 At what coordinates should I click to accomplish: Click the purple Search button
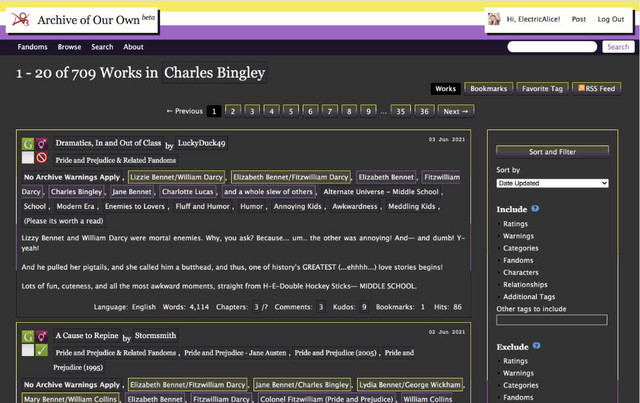pos(618,47)
